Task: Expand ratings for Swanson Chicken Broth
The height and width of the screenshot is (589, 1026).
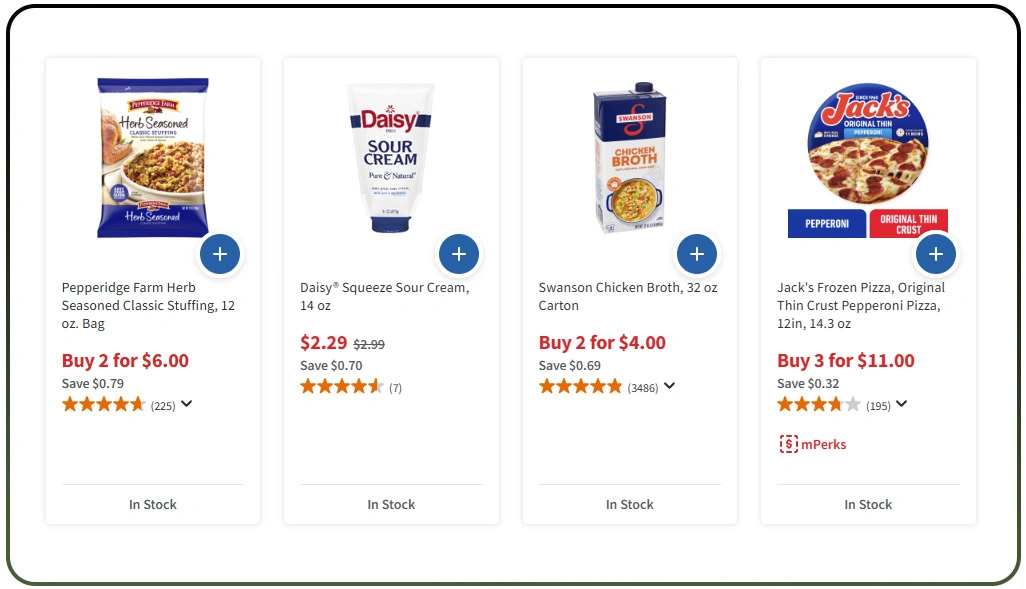Action: pyautogui.click(x=669, y=386)
